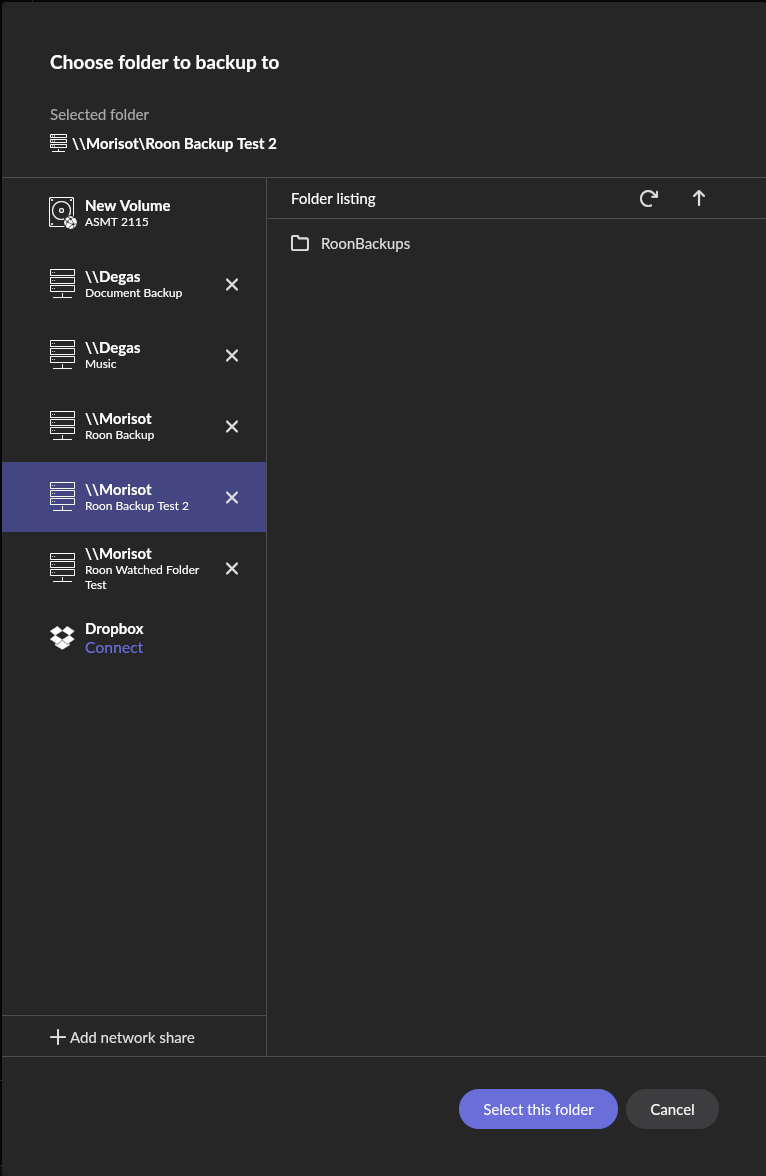Select the New Volume ASMT 2115 drive
Image resolution: width=766 pixels, height=1176 pixels.
click(134, 213)
